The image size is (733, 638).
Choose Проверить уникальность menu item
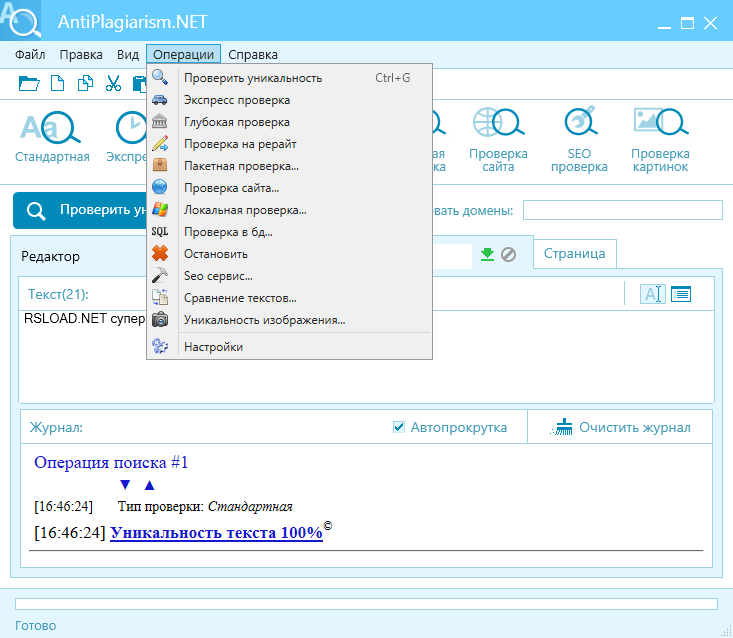[289, 78]
